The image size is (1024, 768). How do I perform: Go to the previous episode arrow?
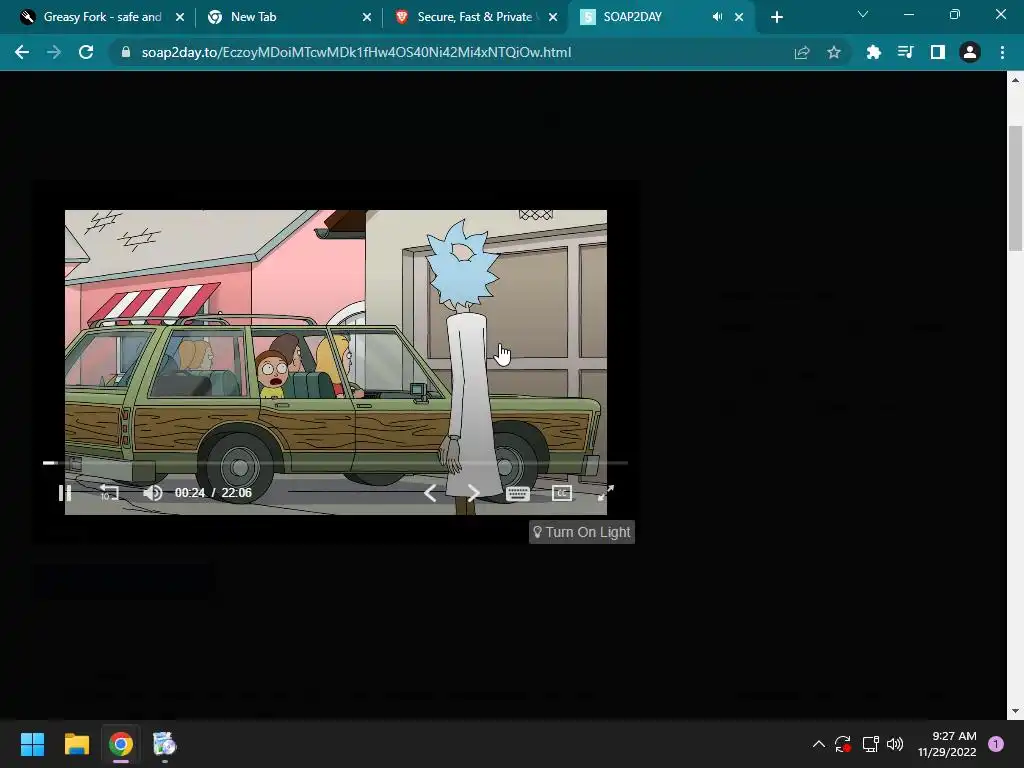pos(430,493)
